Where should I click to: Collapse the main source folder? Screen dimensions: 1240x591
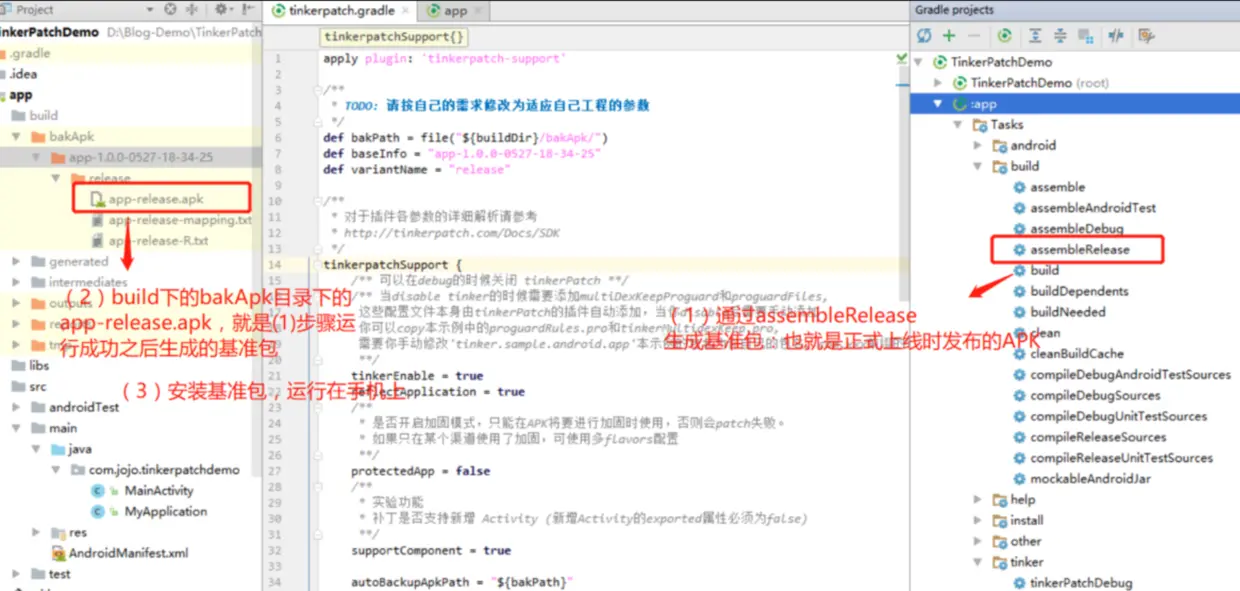pos(15,428)
